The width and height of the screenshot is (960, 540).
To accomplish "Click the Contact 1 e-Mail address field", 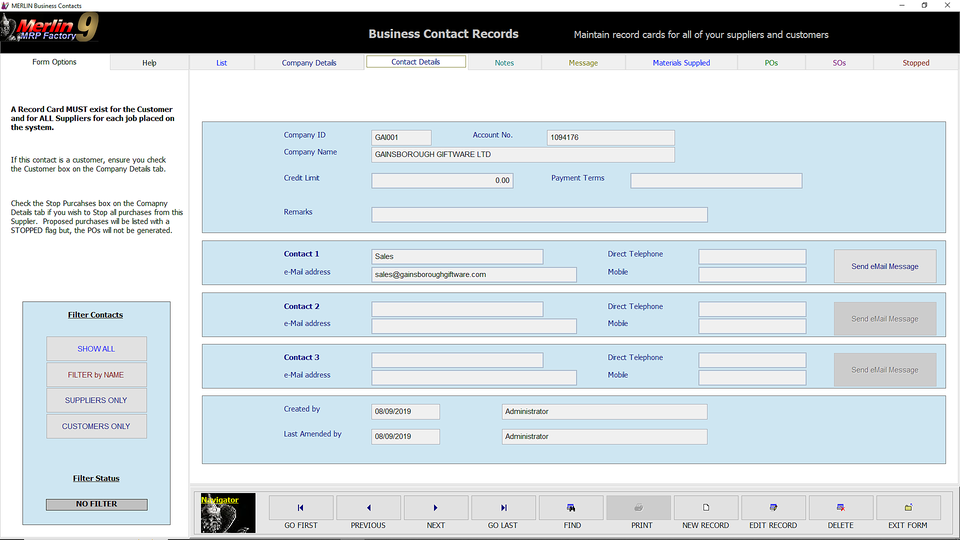I will pyautogui.click(x=474, y=274).
